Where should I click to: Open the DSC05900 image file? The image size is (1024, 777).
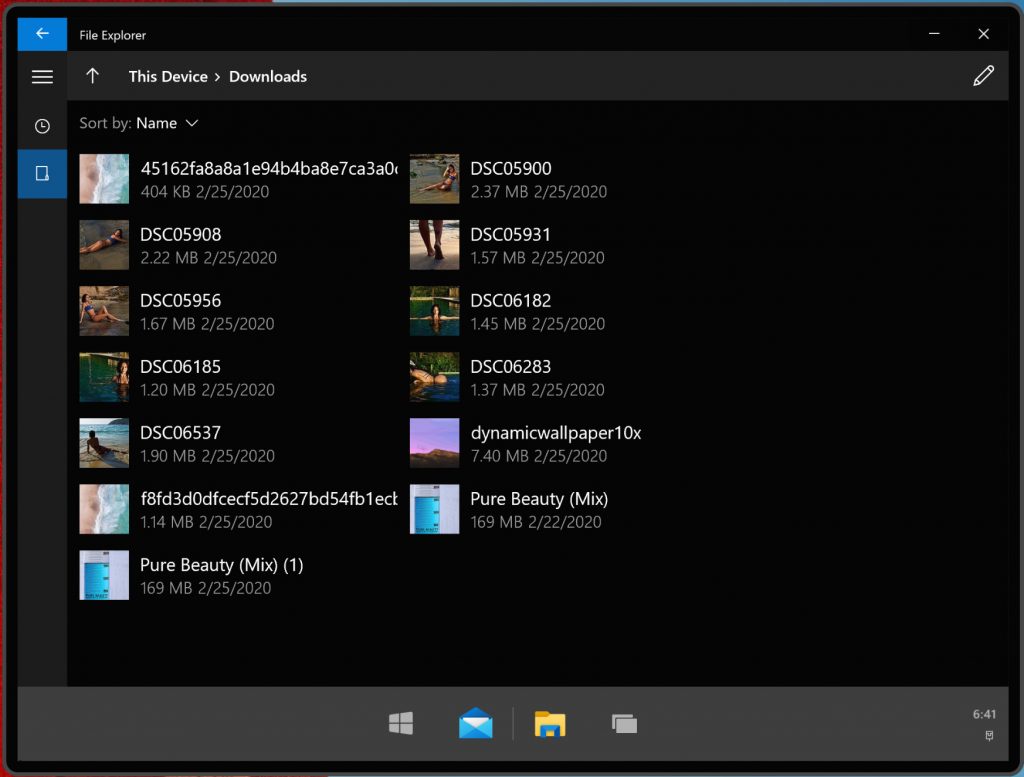point(510,179)
